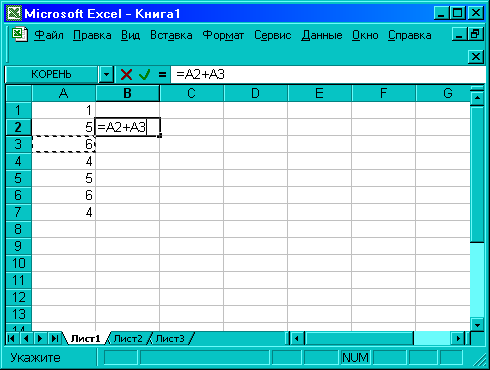Viewport: 490px width, 370px height.
Task: Click the Excel application icon in title bar
Action: pos(14,13)
